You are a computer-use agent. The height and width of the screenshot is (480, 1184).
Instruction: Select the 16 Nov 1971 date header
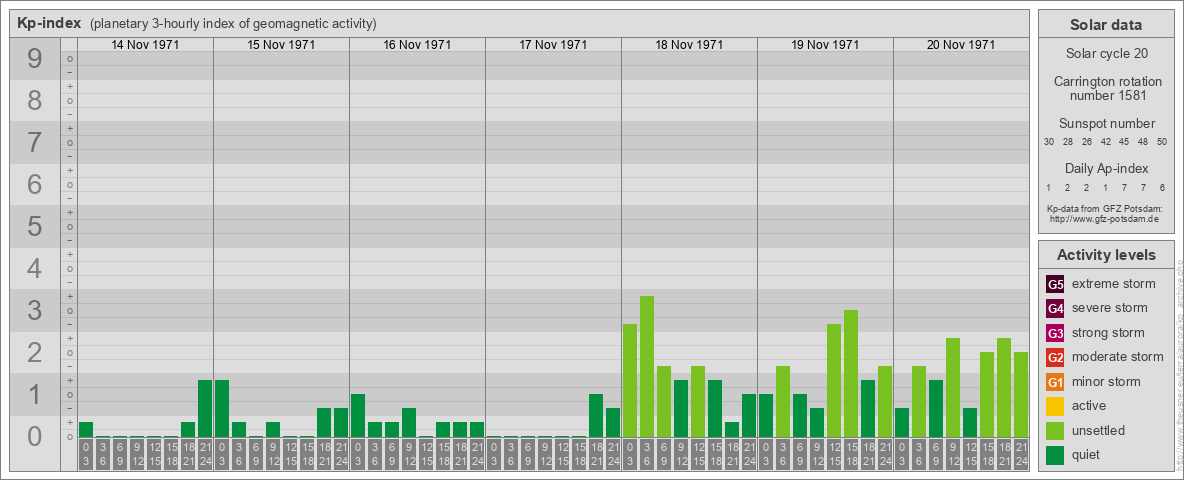tap(417, 45)
